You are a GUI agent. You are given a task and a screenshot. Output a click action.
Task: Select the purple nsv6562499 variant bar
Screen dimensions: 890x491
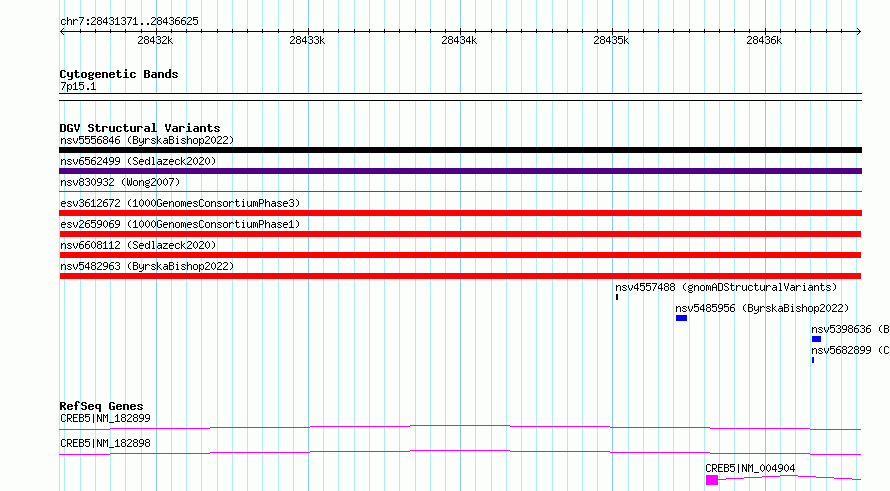tap(460, 171)
